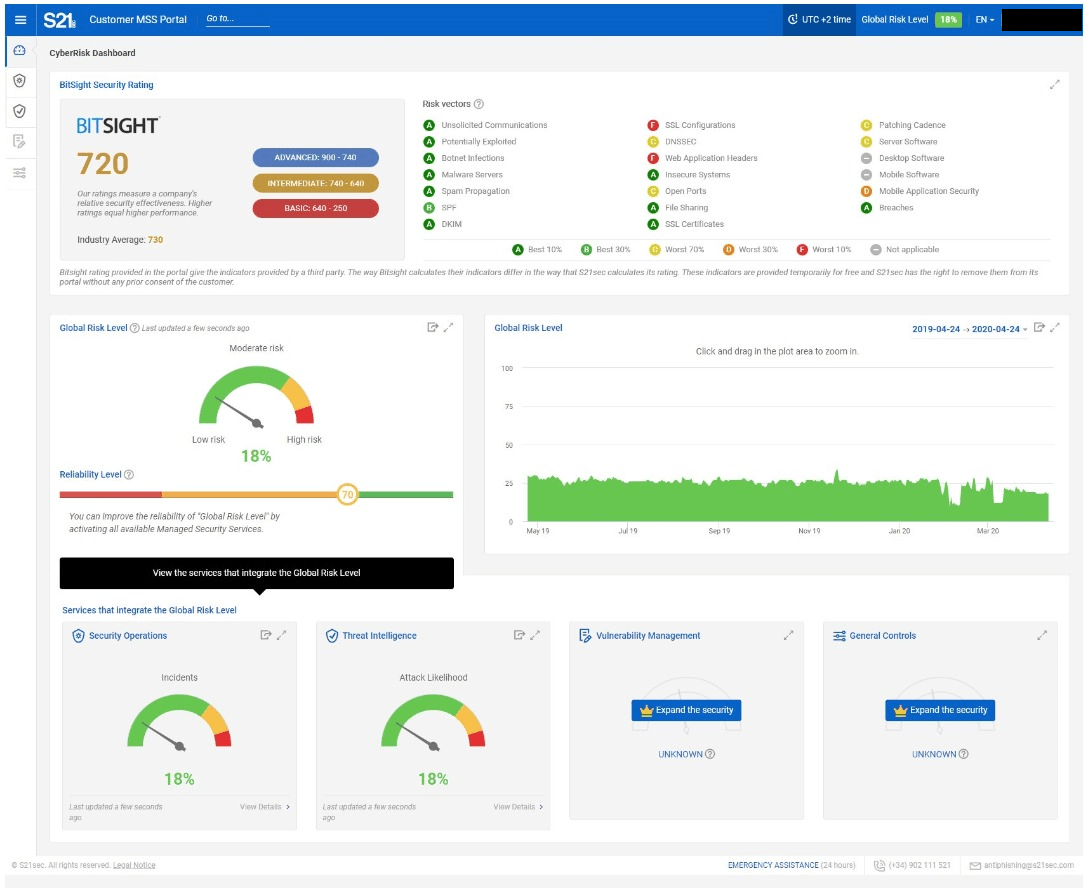The image size is (1085, 888).
Task: Click the Botnet Infections risk vector
Action: (473, 158)
